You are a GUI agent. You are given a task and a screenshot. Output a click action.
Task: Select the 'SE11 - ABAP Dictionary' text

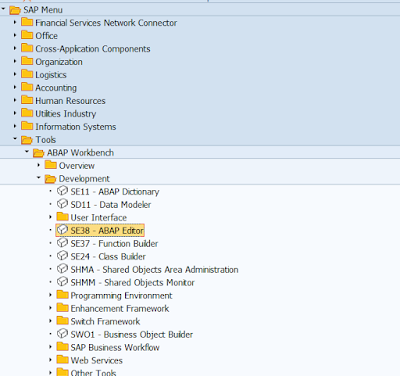point(115,192)
